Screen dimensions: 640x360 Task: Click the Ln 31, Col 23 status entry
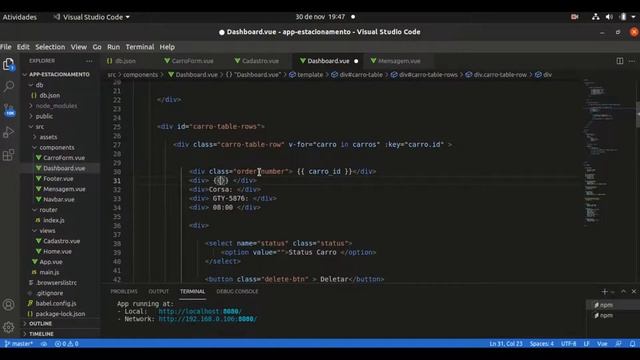click(x=506, y=344)
